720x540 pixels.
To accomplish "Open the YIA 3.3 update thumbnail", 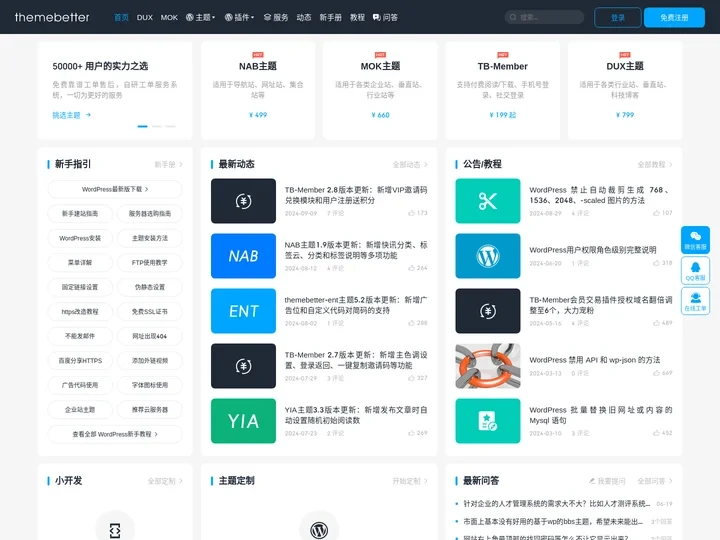I will [x=243, y=421].
